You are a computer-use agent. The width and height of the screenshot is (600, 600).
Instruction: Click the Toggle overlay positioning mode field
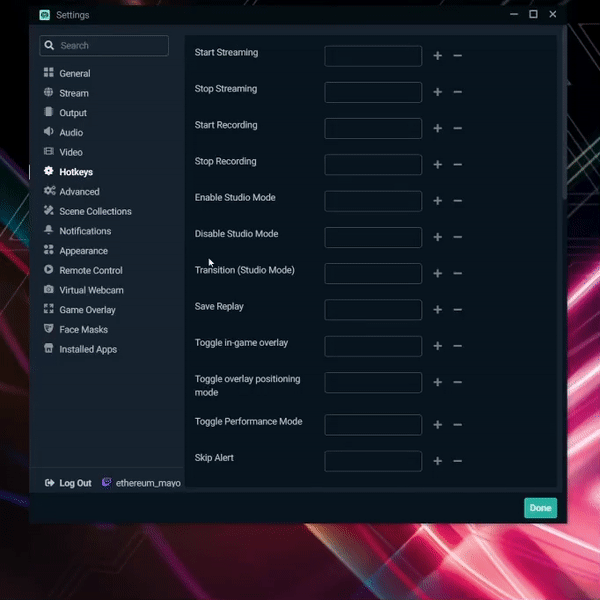(373, 382)
